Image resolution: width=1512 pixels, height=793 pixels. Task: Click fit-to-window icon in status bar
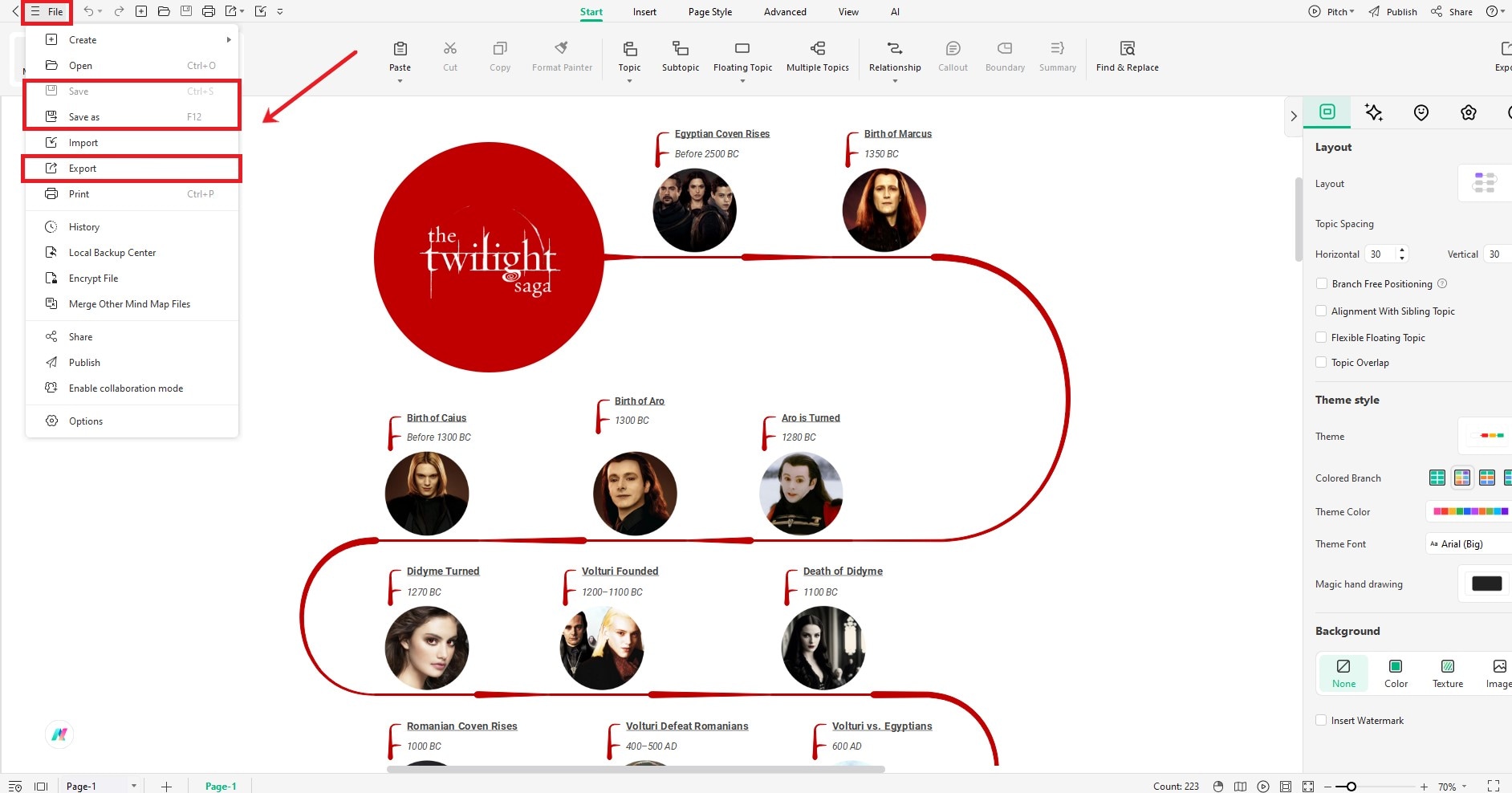pos(1286,787)
